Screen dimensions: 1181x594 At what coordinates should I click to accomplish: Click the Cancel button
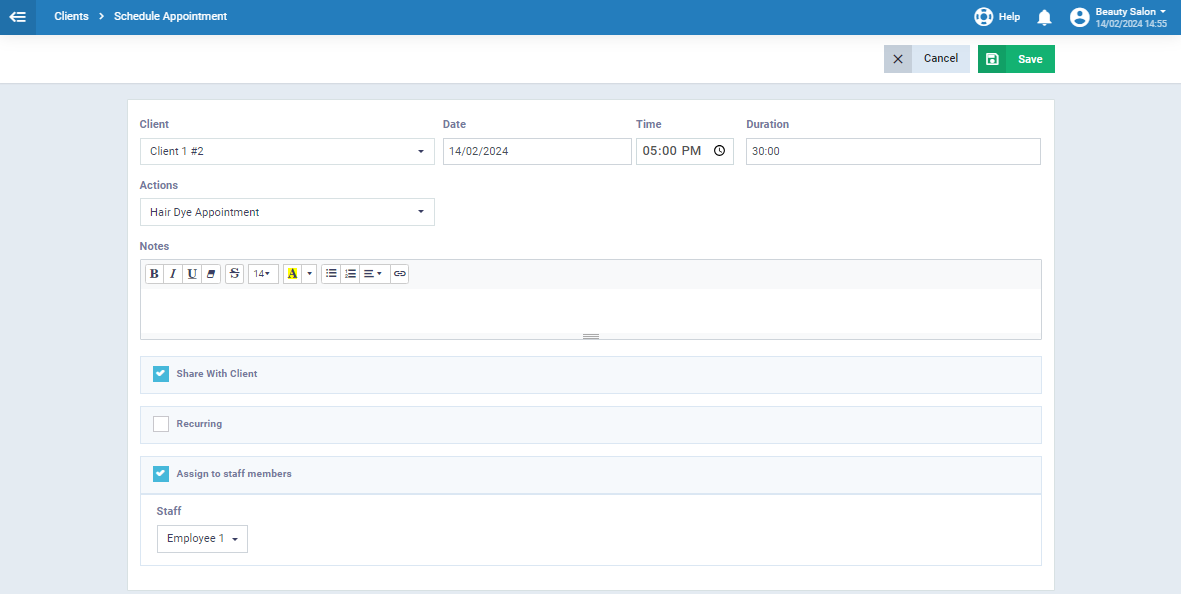[941, 59]
